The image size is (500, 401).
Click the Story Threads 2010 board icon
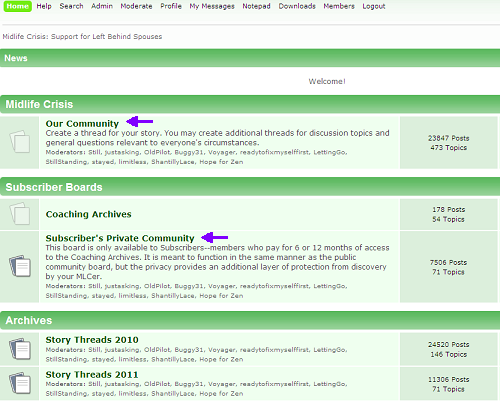click(x=20, y=349)
